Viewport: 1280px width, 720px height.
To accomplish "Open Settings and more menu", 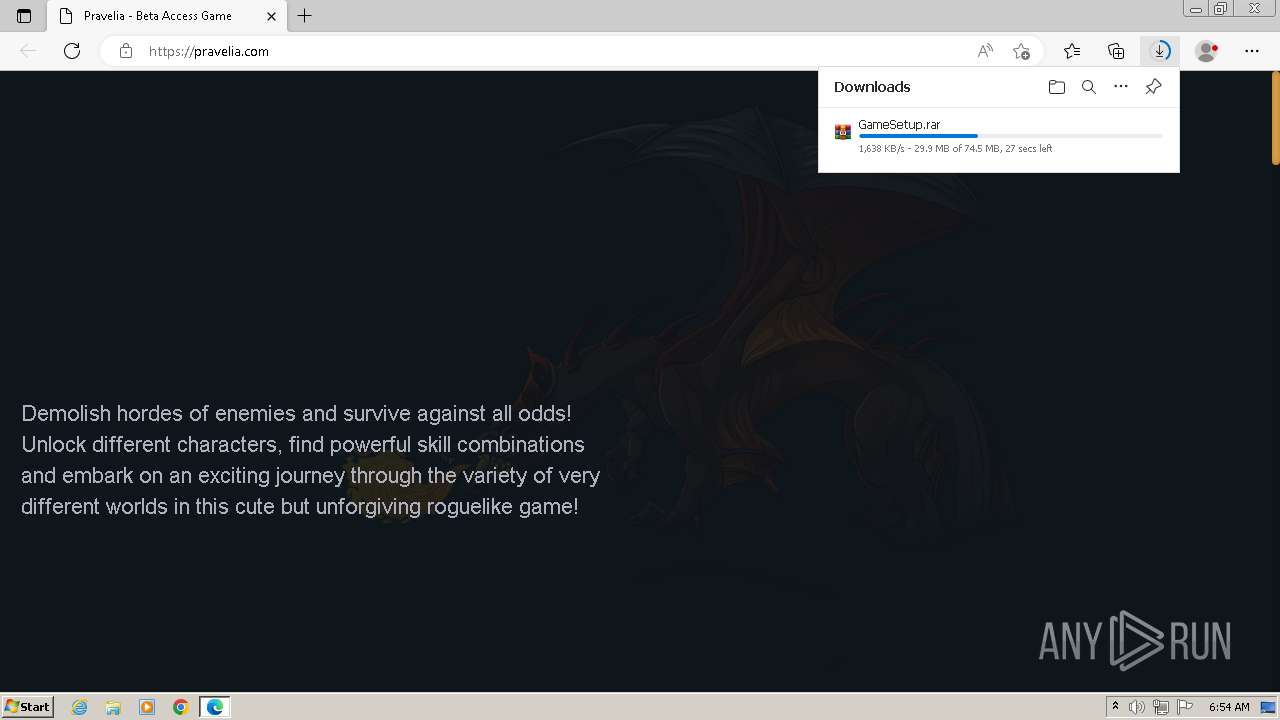I will click(x=1252, y=51).
